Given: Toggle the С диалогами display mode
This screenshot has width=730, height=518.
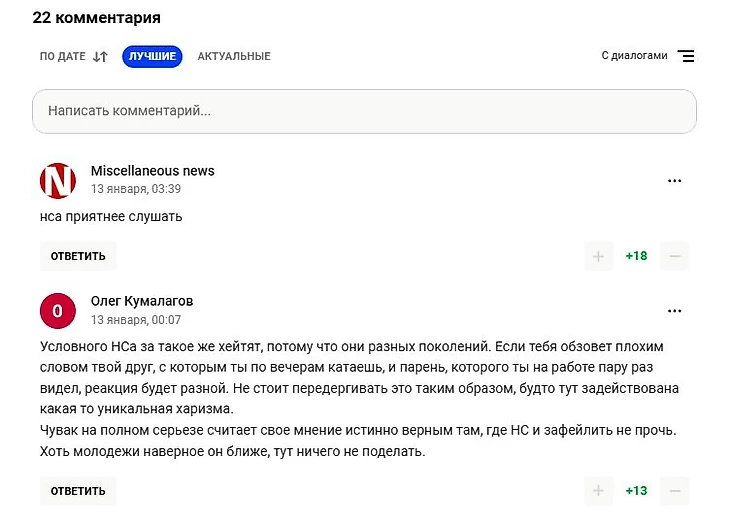Looking at the screenshot, I should pos(634,55).
